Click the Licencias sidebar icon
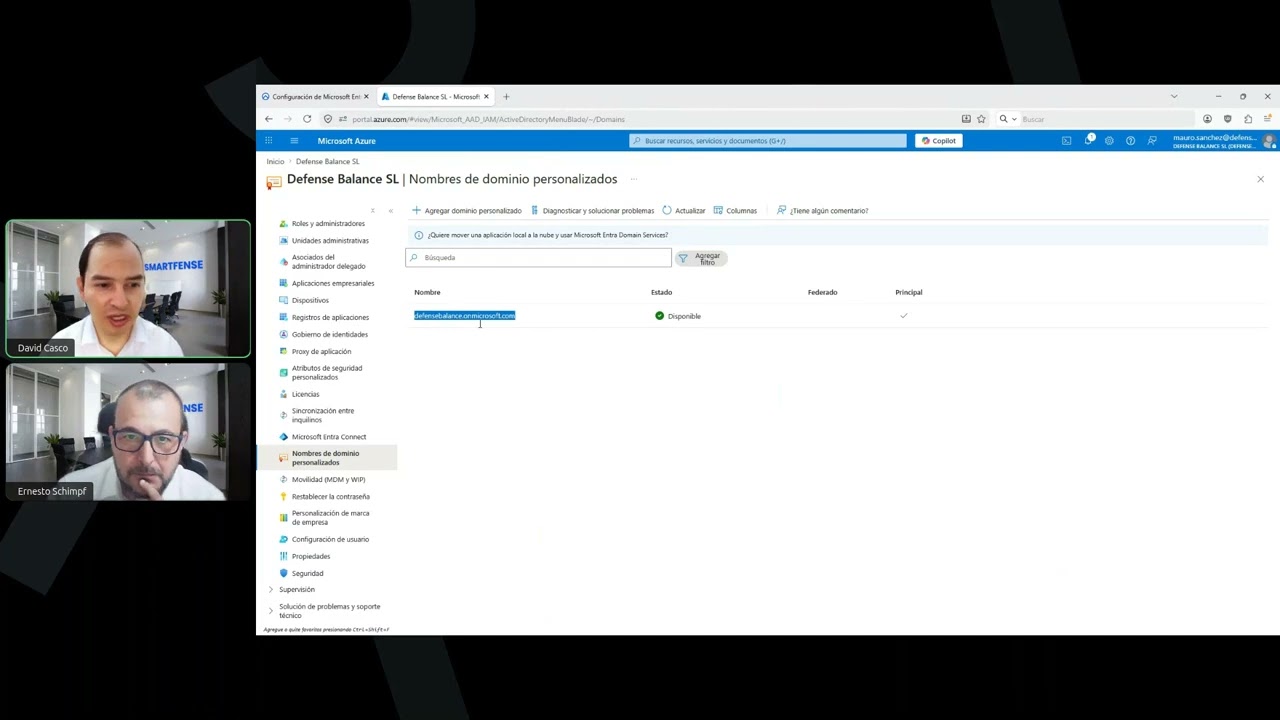Image resolution: width=1280 pixels, height=720 pixels. (284, 394)
